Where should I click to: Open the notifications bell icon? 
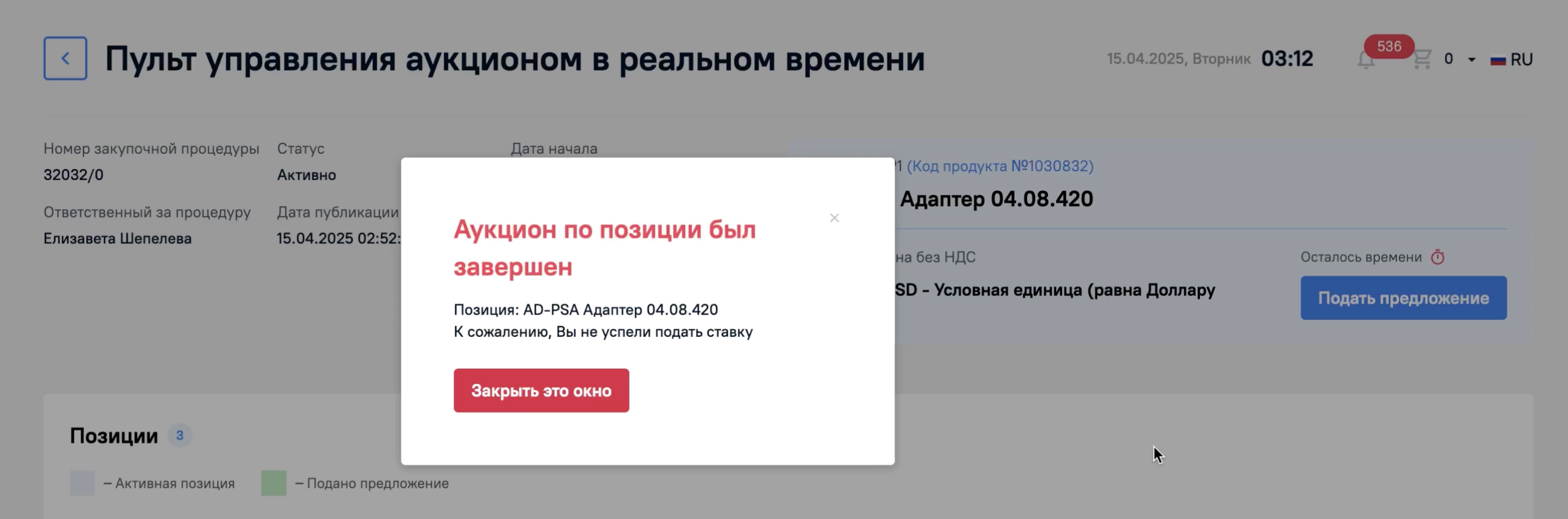[1366, 60]
